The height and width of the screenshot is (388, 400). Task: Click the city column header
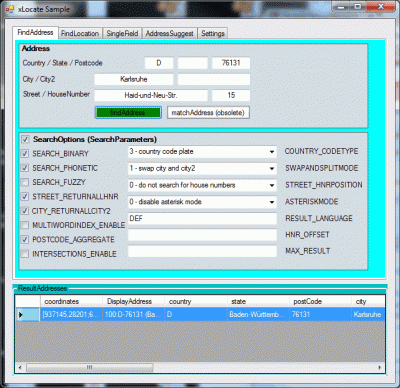368,301
